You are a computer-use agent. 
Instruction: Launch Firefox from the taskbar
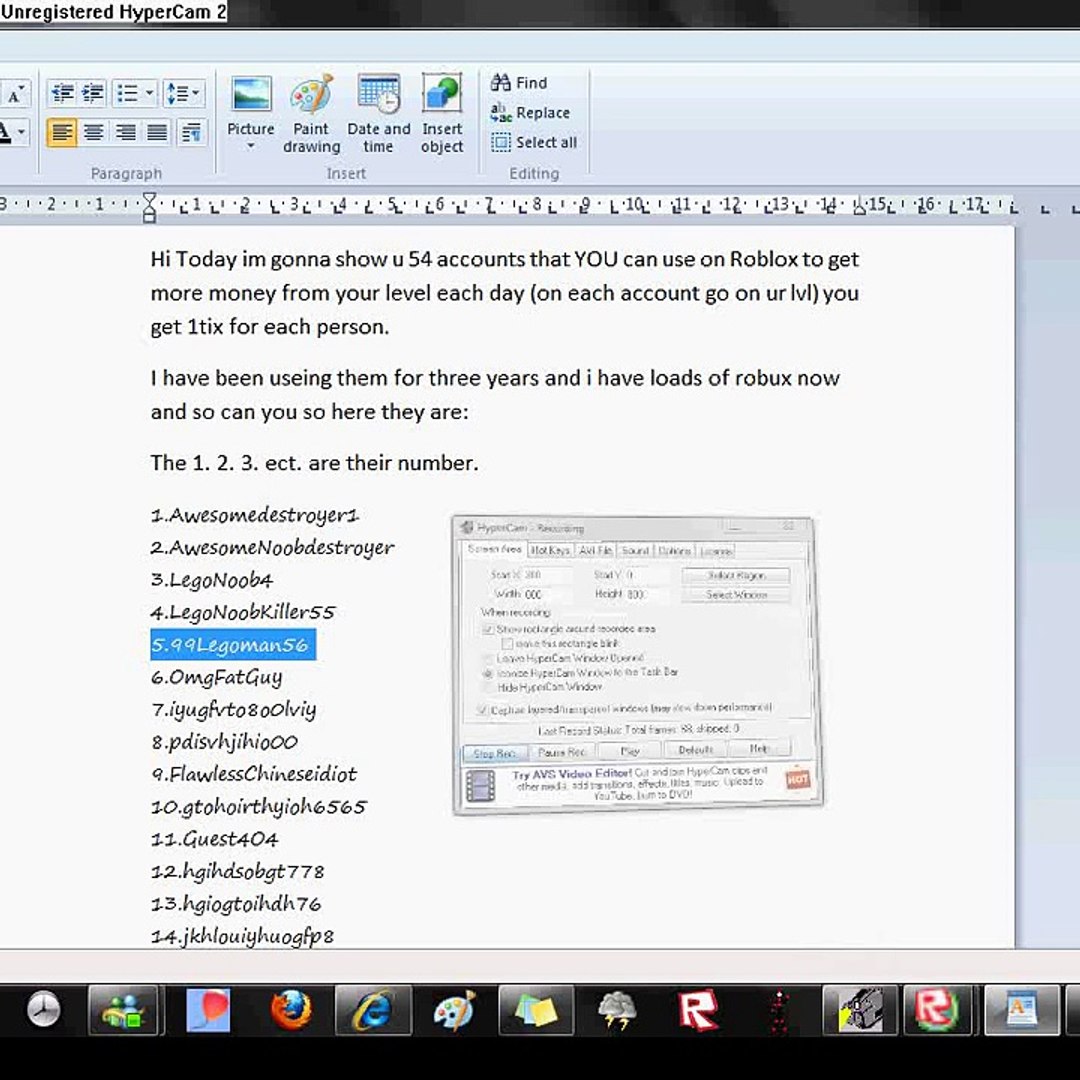pyautogui.click(x=291, y=1010)
